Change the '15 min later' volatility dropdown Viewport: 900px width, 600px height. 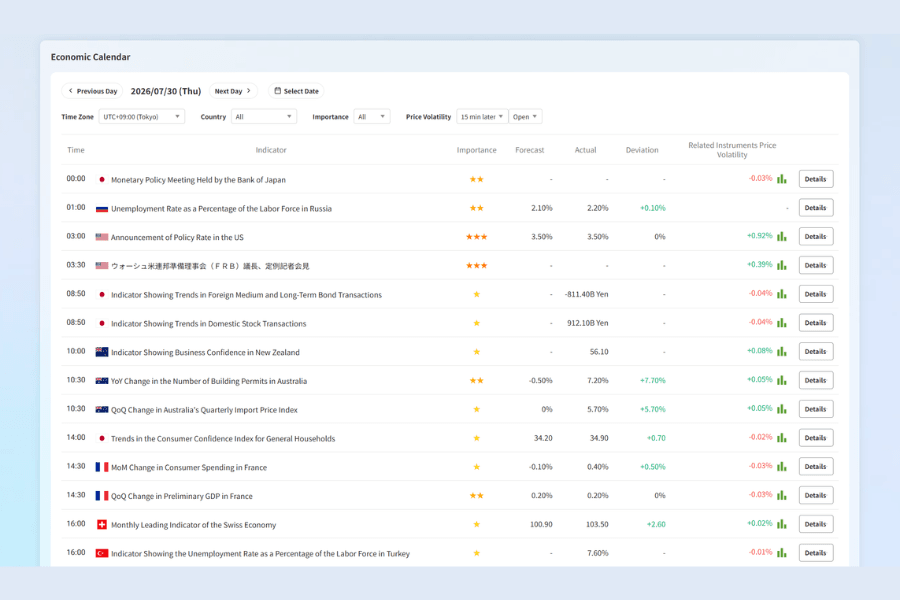click(482, 117)
